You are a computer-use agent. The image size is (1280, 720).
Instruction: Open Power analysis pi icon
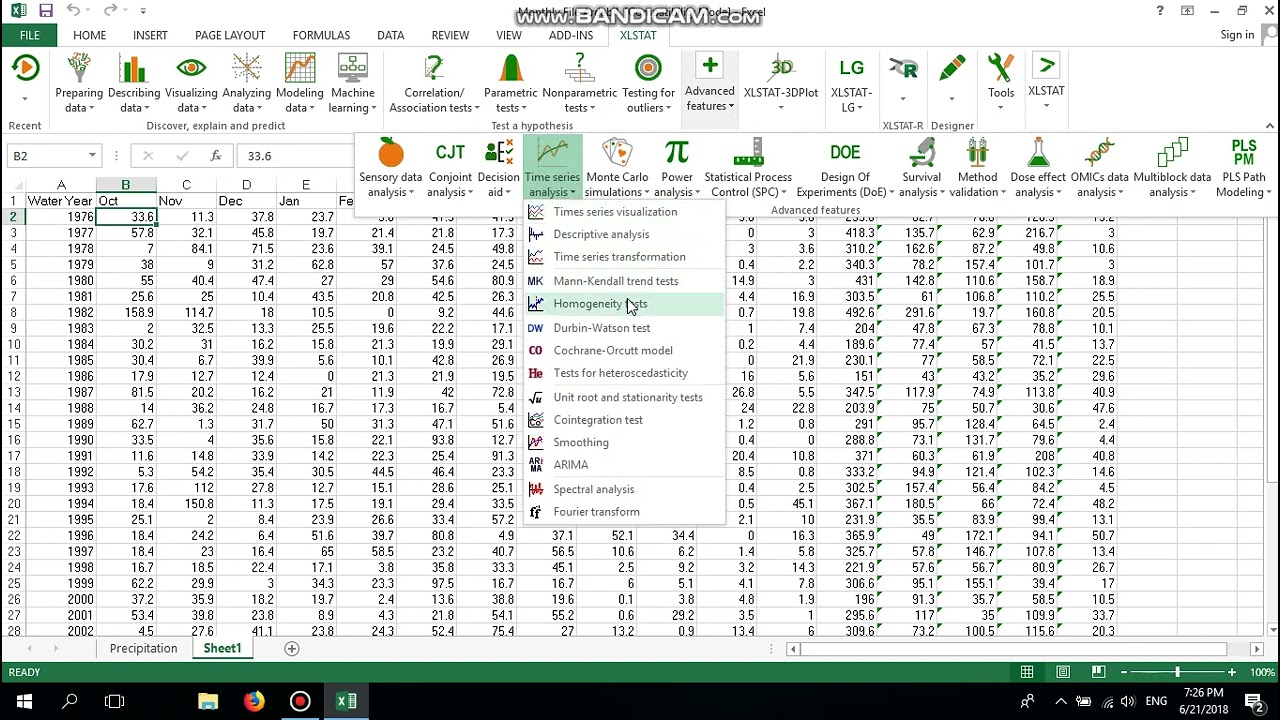coord(677,152)
